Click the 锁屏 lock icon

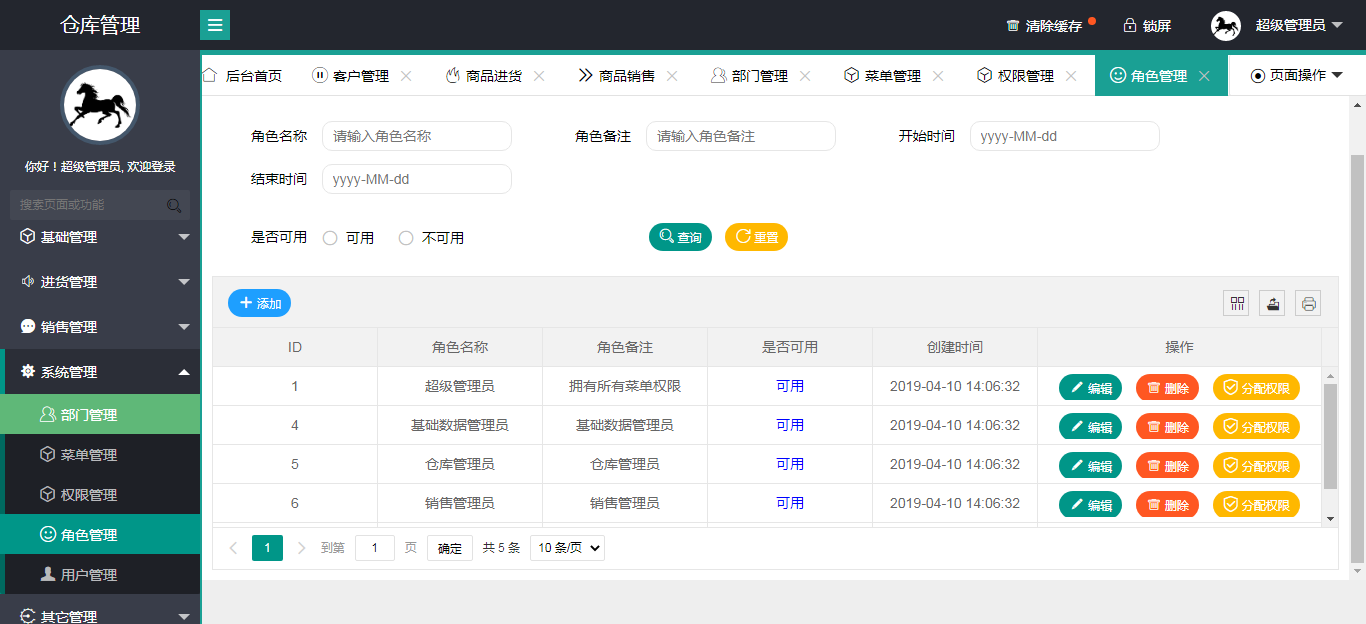coord(1130,25)
